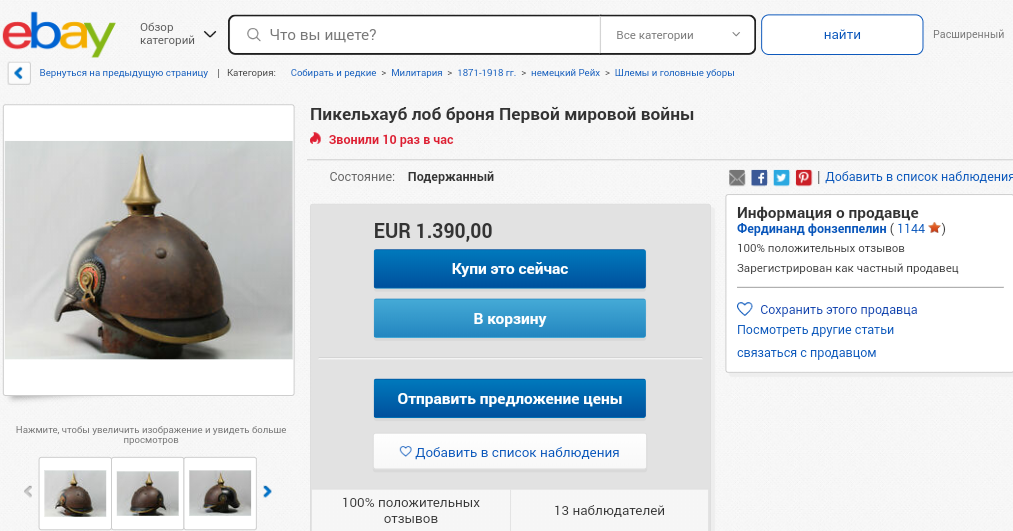
Task: Click the heart icon to save seller
Action: 745,309
